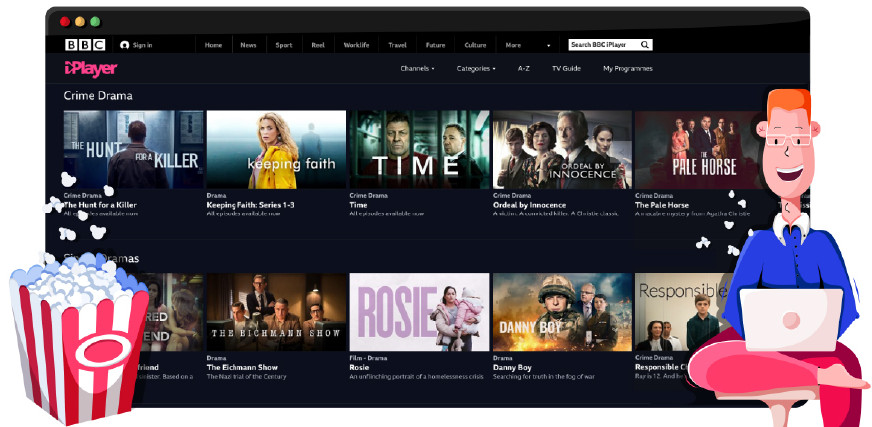Click 'The Nazi trial of the Century' description

coord(246,376)
